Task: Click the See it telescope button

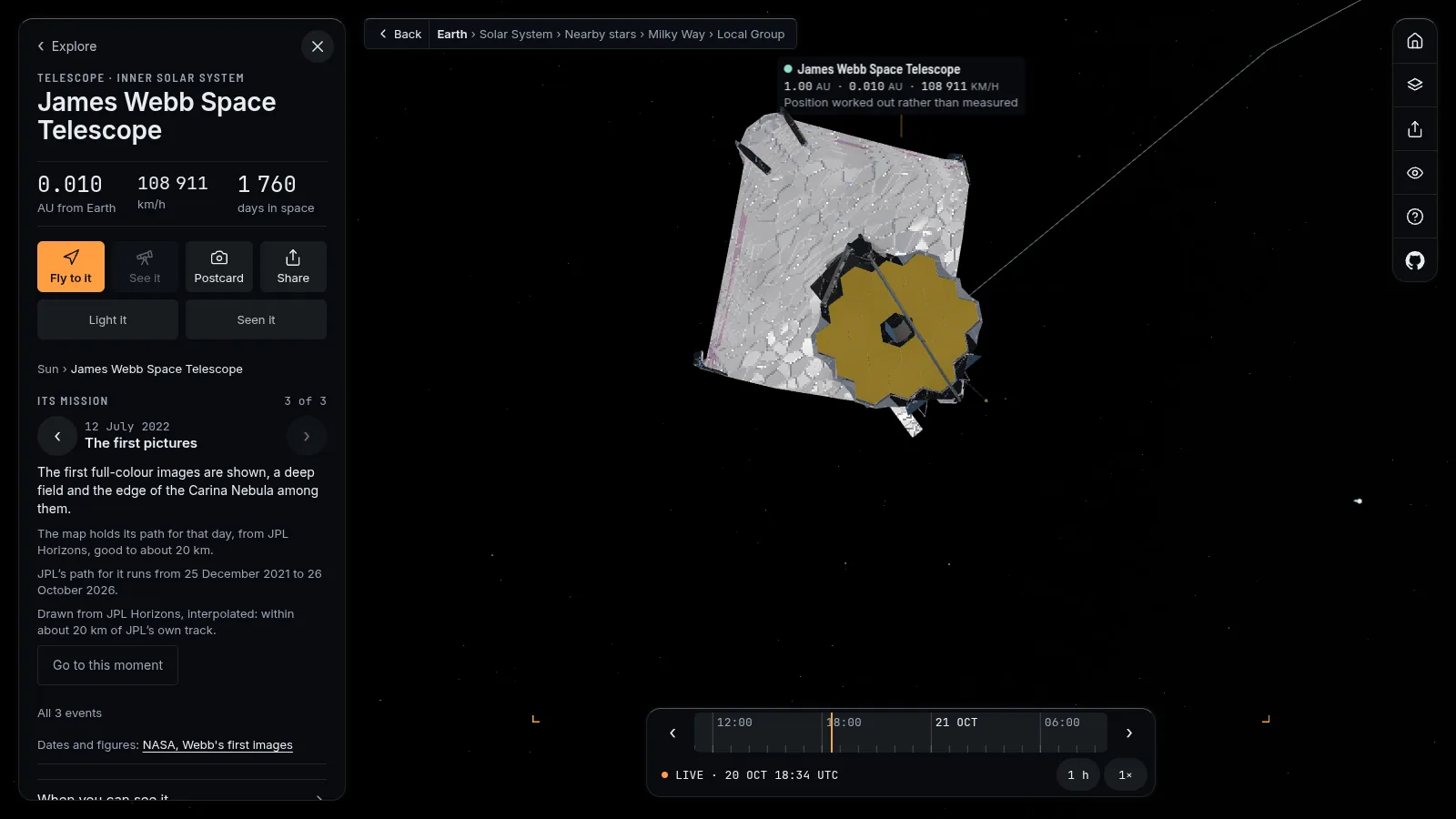Action: point(145,267)
